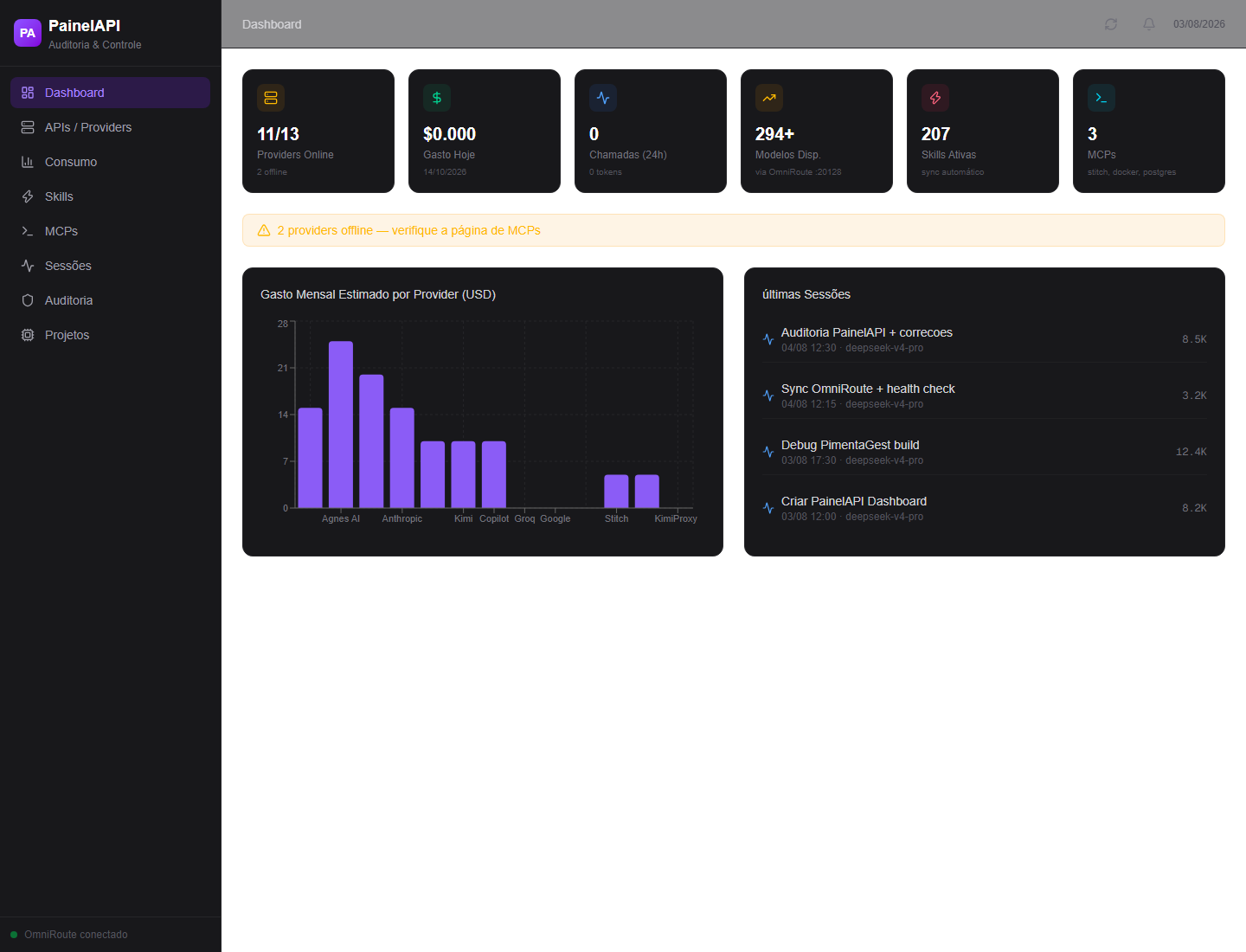Click the Gasto Mensal Estimado chart title
This screenshot has width=1246, height=952.
point(378,294)
